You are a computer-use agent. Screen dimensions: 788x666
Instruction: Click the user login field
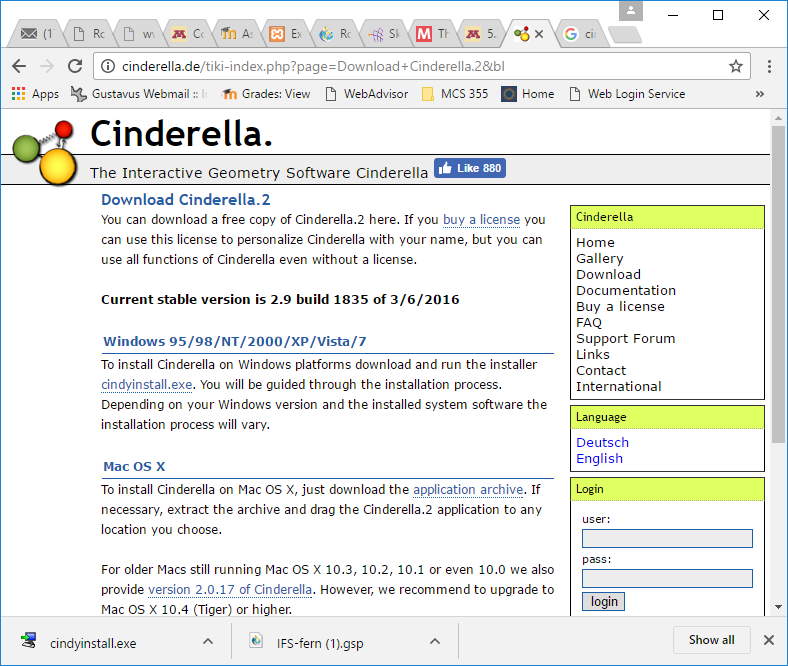point(667,538)
